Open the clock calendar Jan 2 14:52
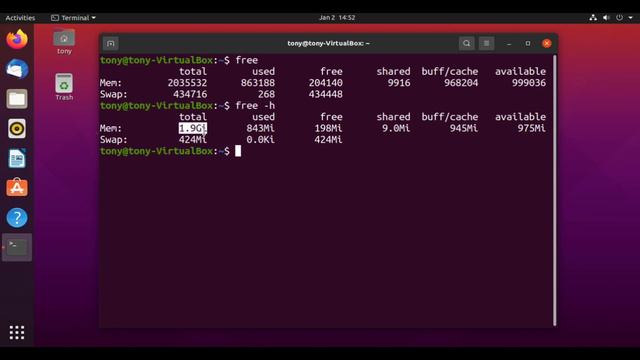The width and height of the screenshot is (640, 360). [337, 18]
